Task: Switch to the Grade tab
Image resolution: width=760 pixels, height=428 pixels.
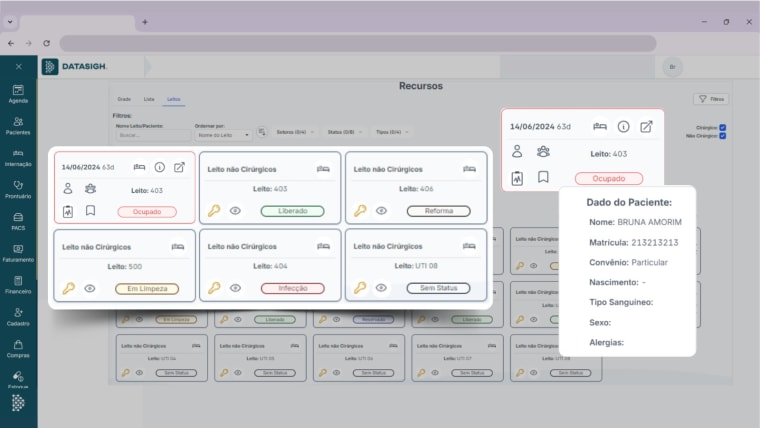Action: point(124,99)
